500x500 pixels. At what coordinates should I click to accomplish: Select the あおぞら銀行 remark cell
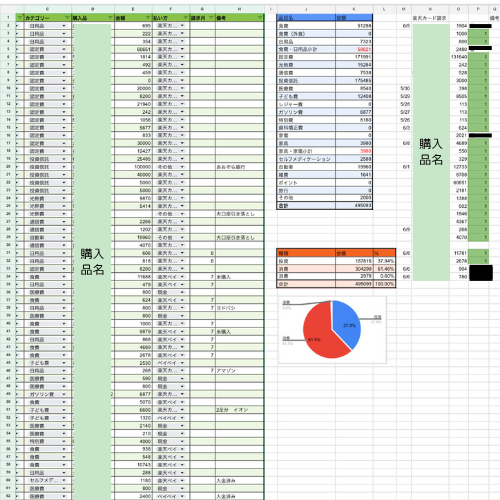point(239,167)
